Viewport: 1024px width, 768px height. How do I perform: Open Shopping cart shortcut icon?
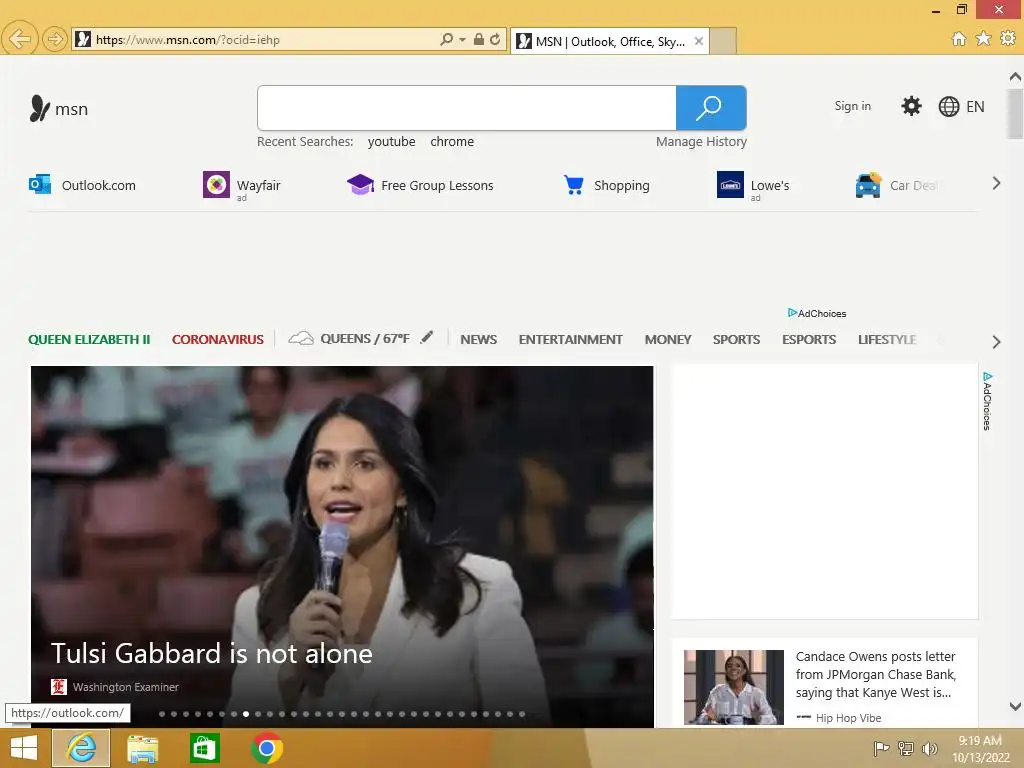click(573, 185)
